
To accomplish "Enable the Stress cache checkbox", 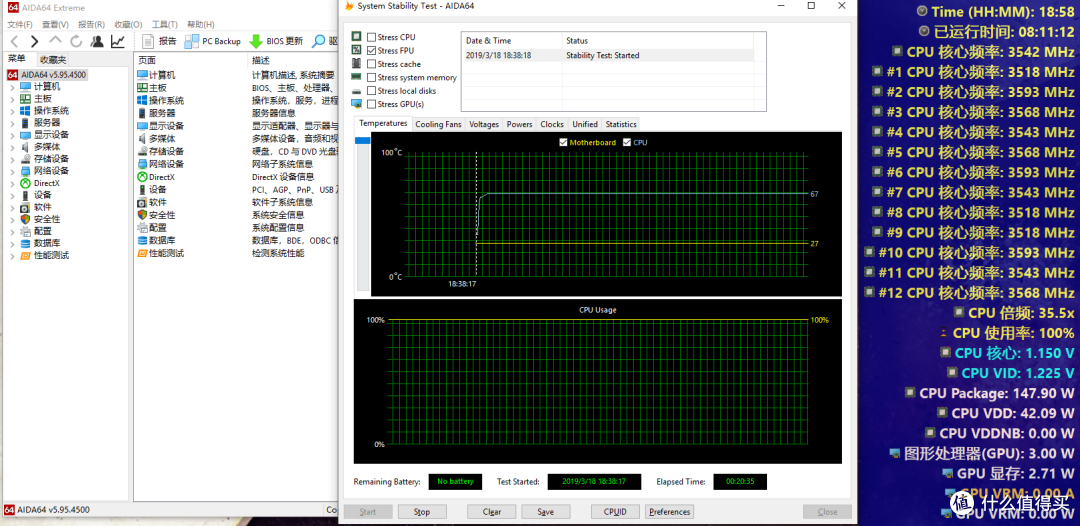I will click(x=372, y=64).
